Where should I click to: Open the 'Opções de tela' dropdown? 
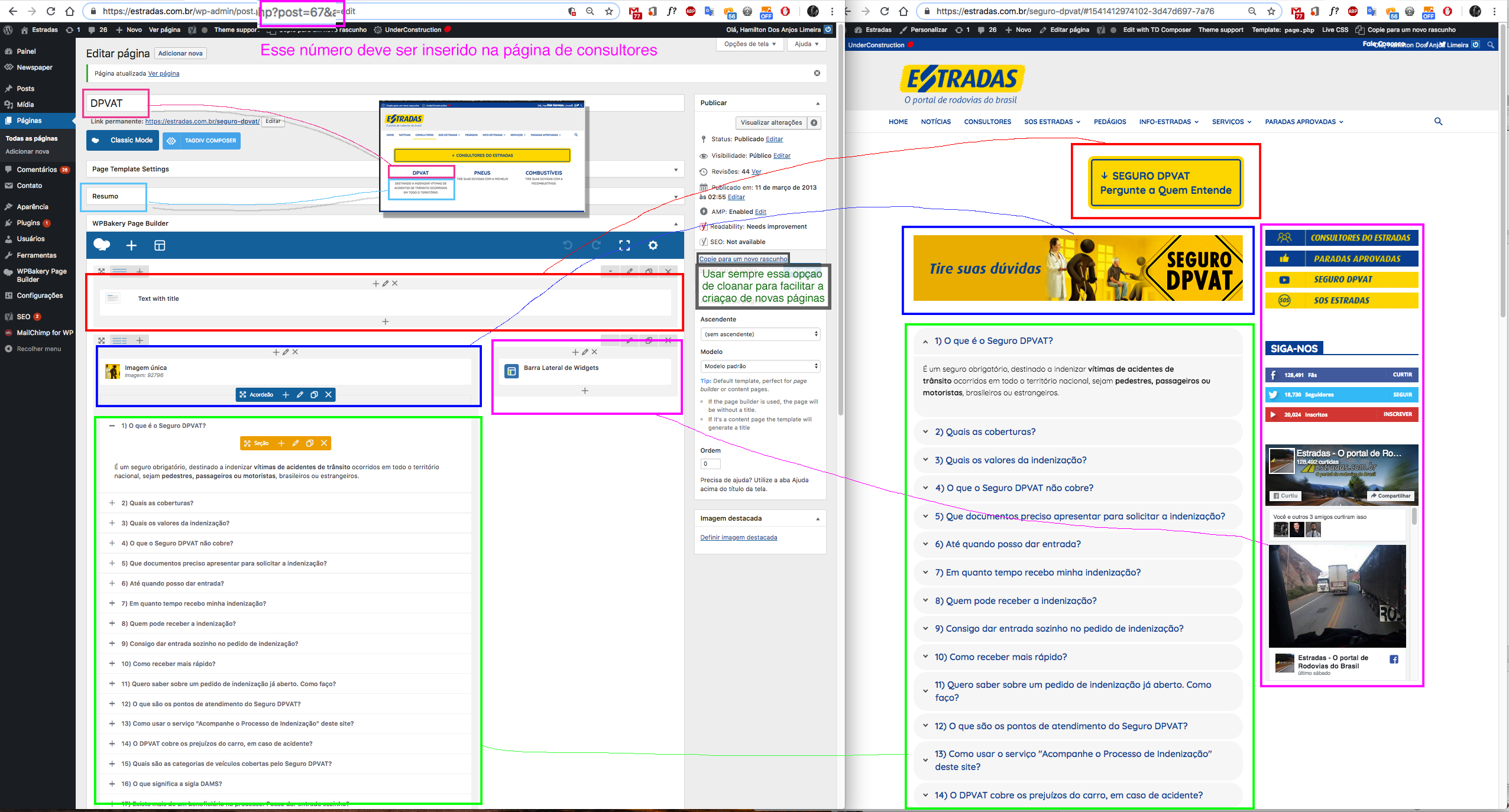click(x=750, y=44)
